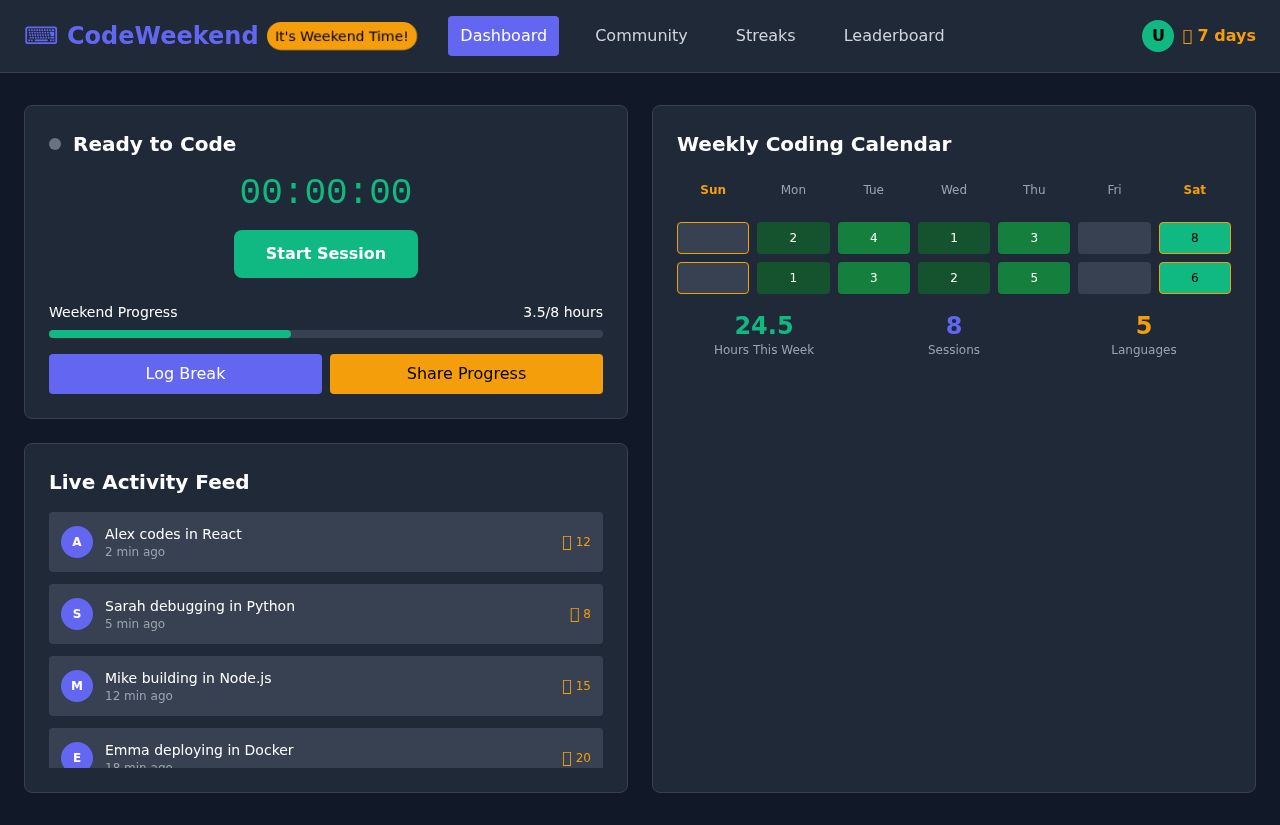Switch to the Community tab
1280x825 pixels.
[x=641, y=36]
